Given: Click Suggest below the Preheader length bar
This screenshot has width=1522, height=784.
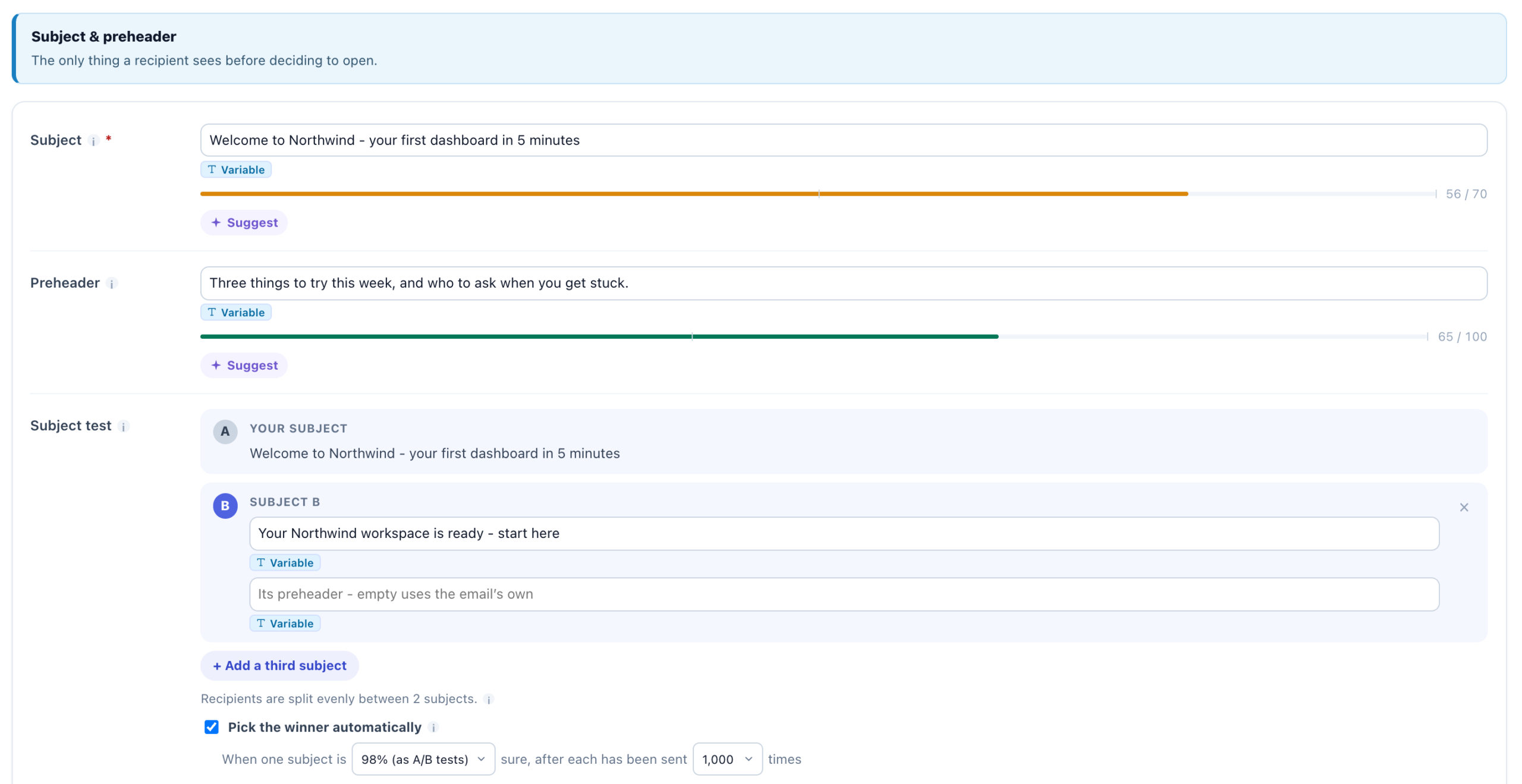Looking at the screenshot, I should 244,365.
